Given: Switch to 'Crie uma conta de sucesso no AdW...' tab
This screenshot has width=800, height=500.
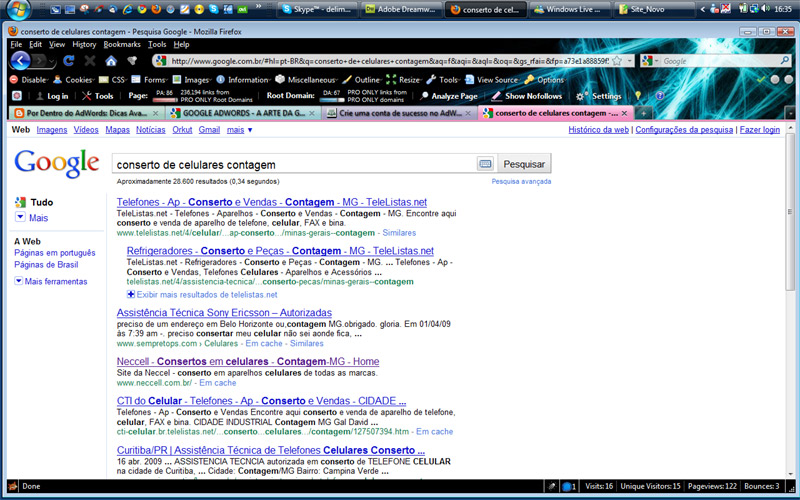Looking at the screenshot, I should (400, 113).
